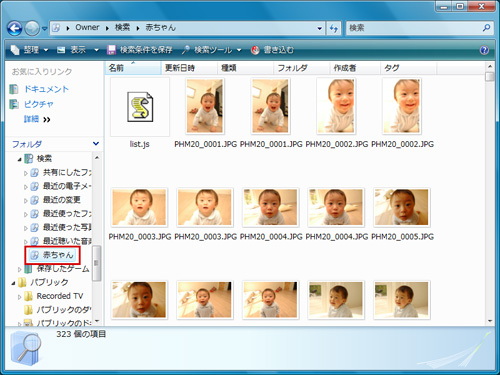Click the refresh button beside address bar
This screenshot has height=375, width=500.
[x=334, y=28]
